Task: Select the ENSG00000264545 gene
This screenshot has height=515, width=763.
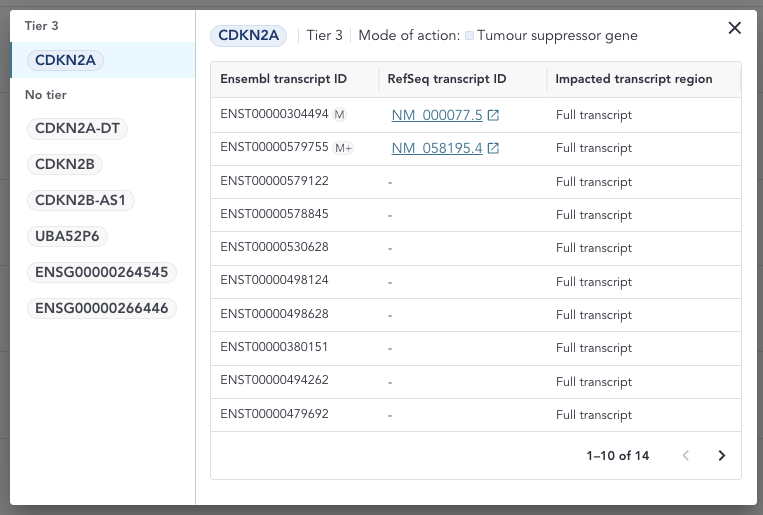Action: (x=101, y=272)
